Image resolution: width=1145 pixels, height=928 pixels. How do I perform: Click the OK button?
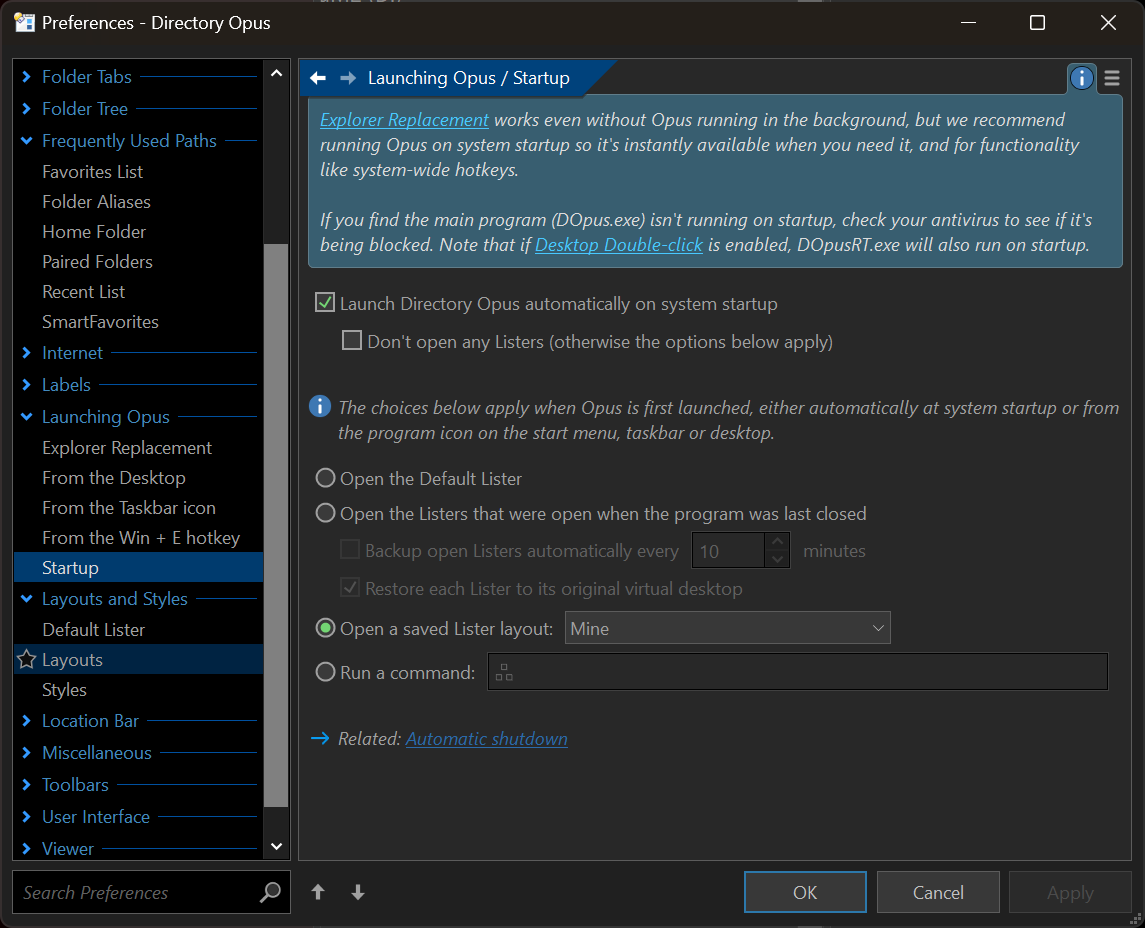click(805, 891)
